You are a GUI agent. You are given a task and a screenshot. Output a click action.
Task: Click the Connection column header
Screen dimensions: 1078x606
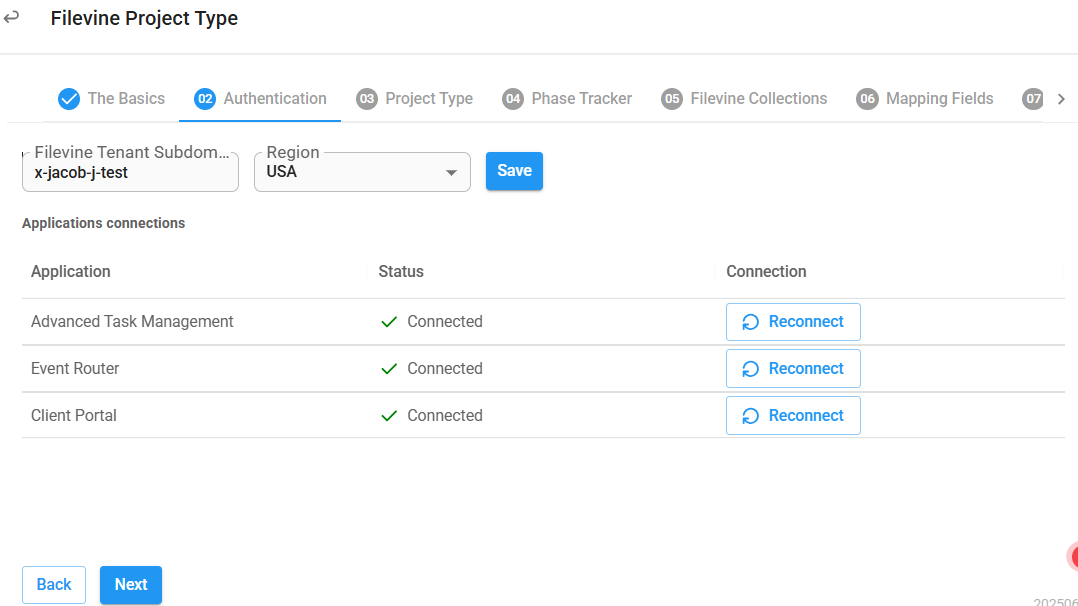point(767,272)
